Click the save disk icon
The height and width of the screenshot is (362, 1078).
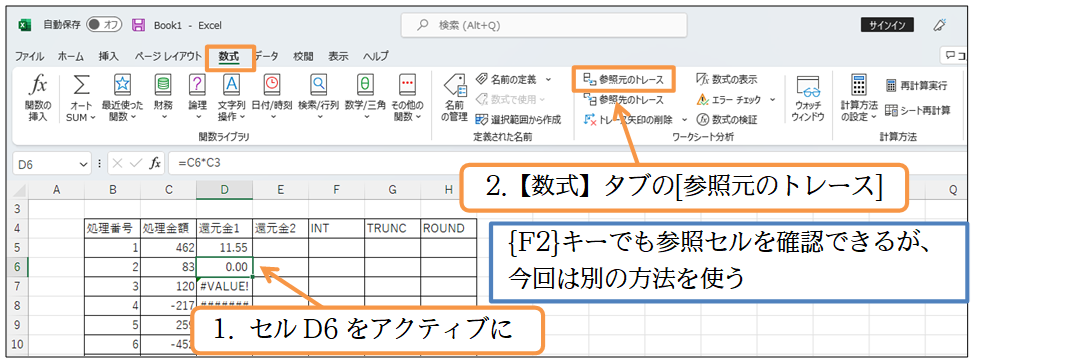(138, 25)
